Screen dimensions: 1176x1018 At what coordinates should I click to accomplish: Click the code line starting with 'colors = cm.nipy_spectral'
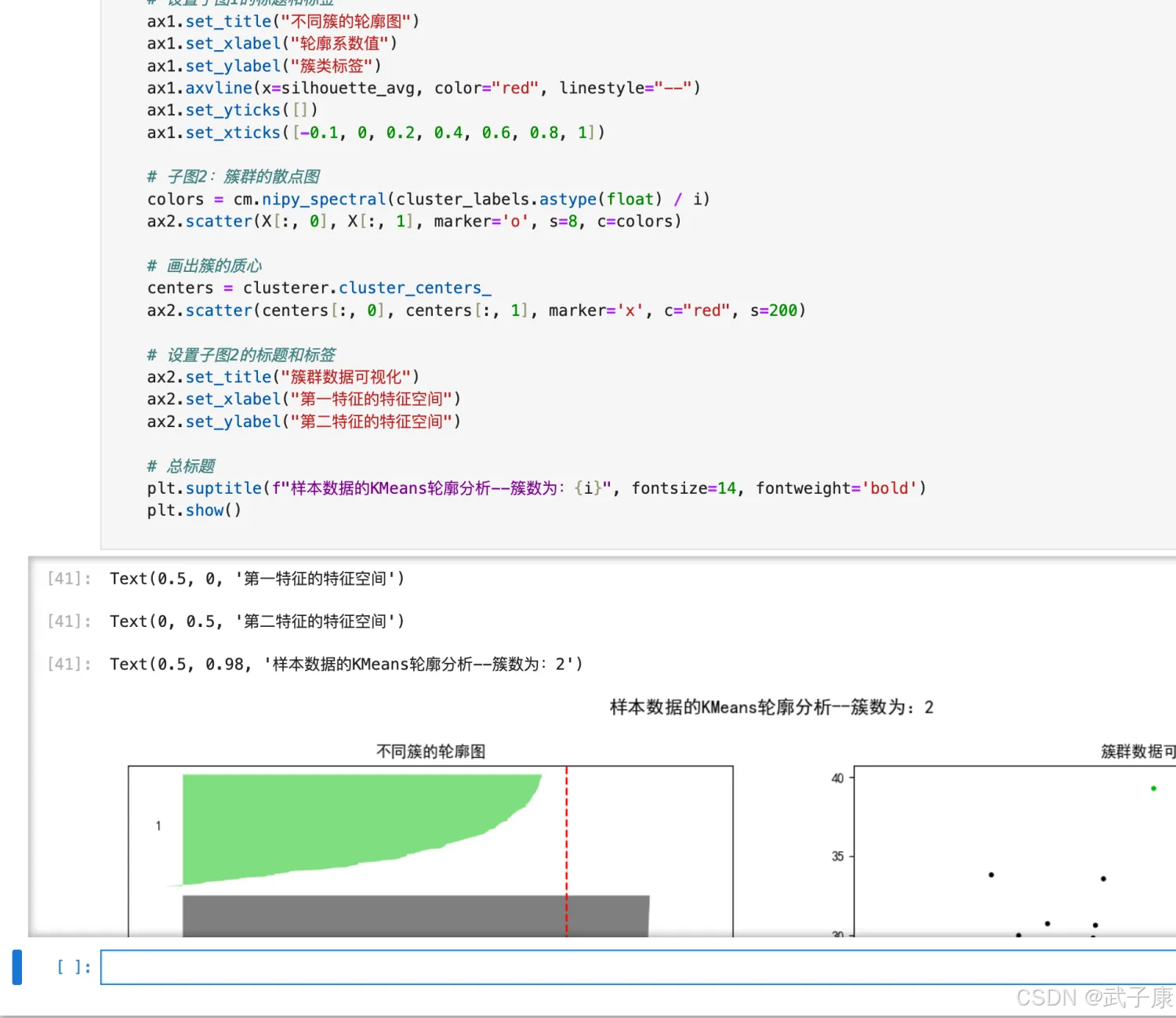click(429, 199)
